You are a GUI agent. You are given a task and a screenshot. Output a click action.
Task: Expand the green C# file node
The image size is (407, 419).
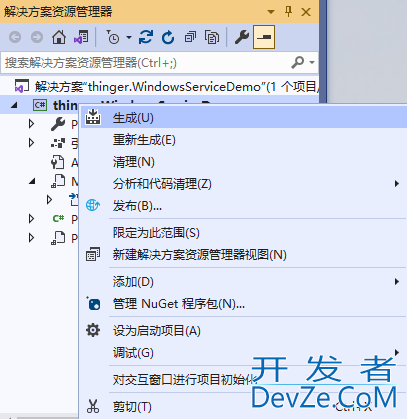[x=31, y=219]
